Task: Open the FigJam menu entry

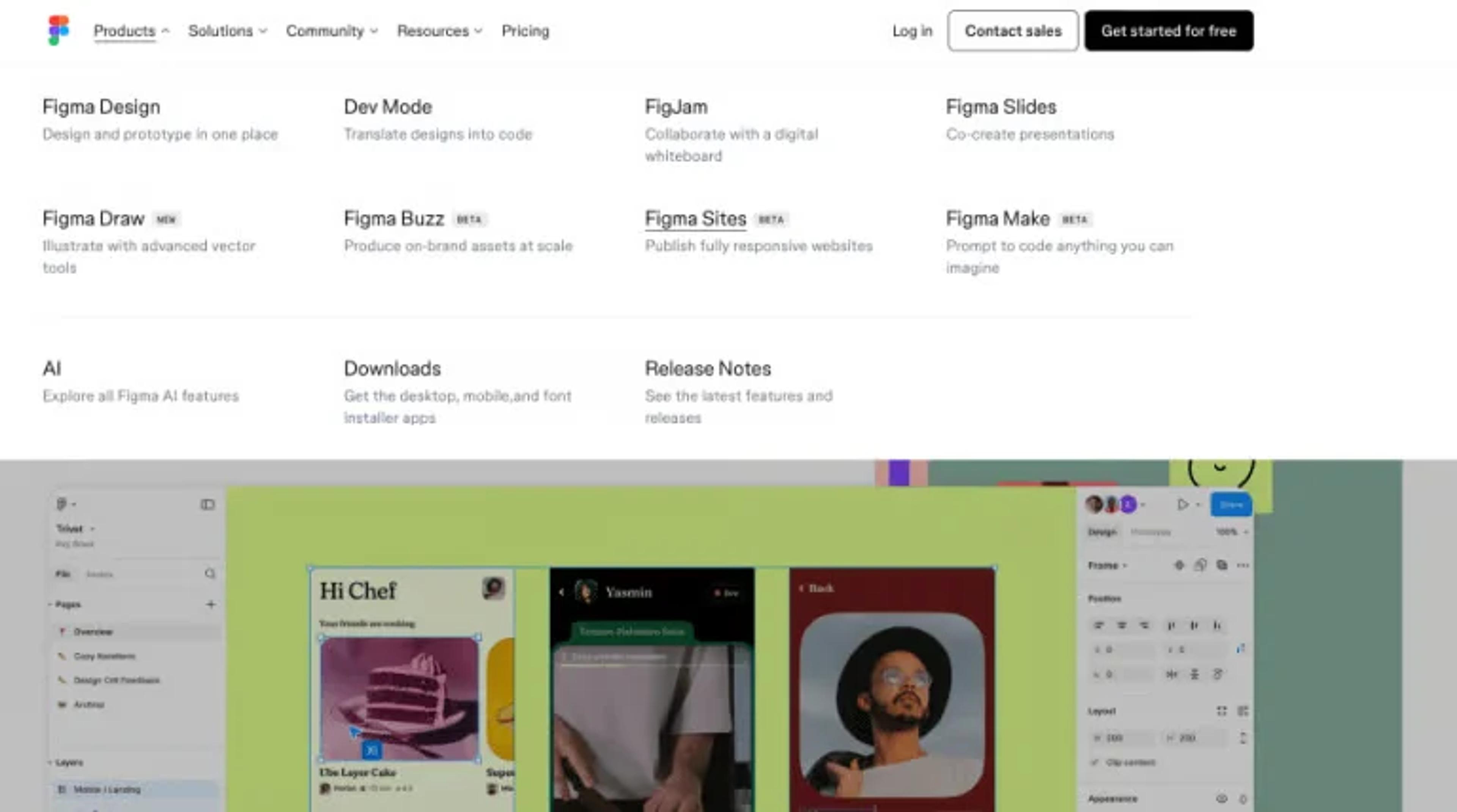Action: click(x=676, y=107)
